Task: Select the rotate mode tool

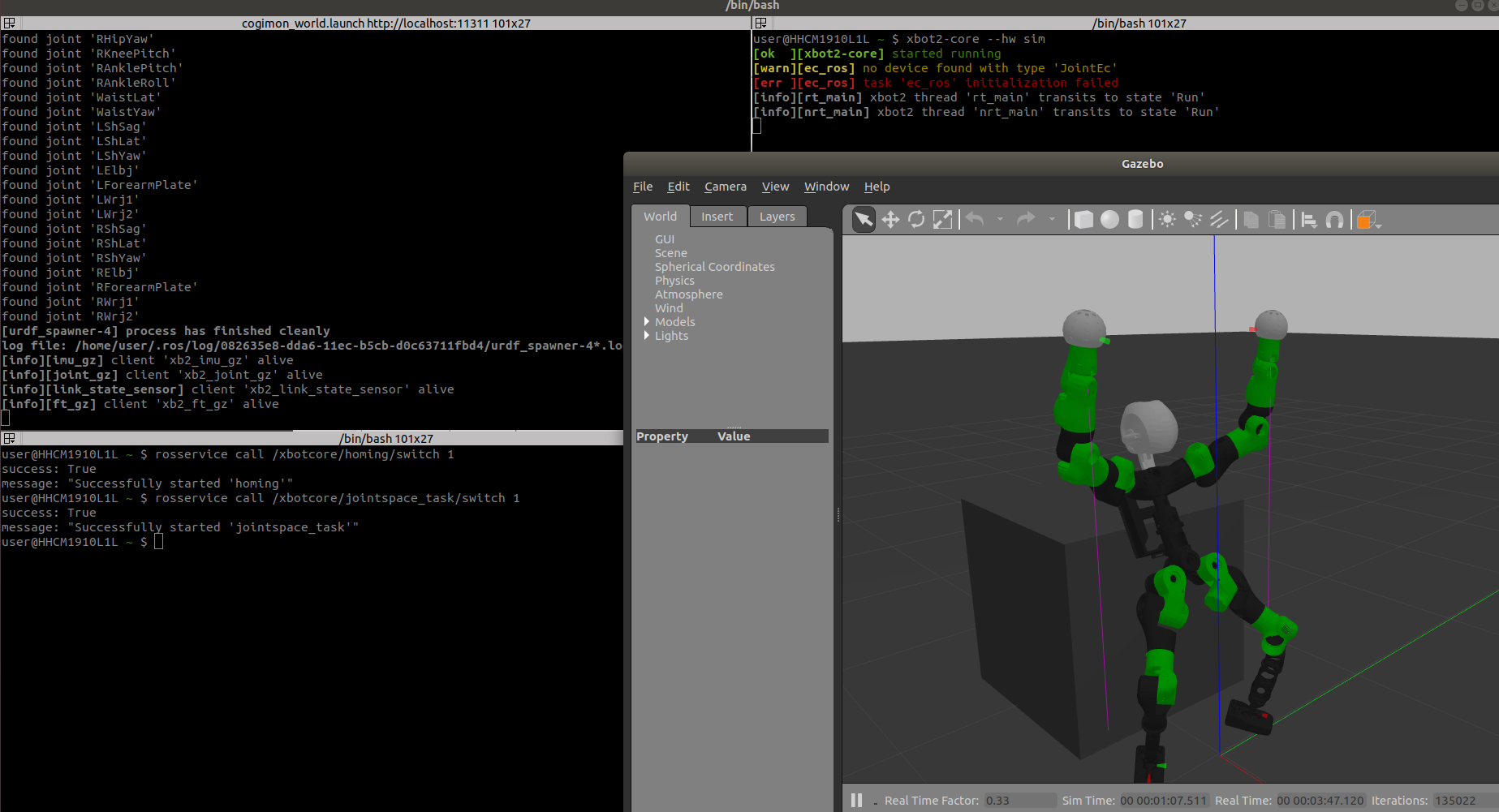Action: (916, 220)
